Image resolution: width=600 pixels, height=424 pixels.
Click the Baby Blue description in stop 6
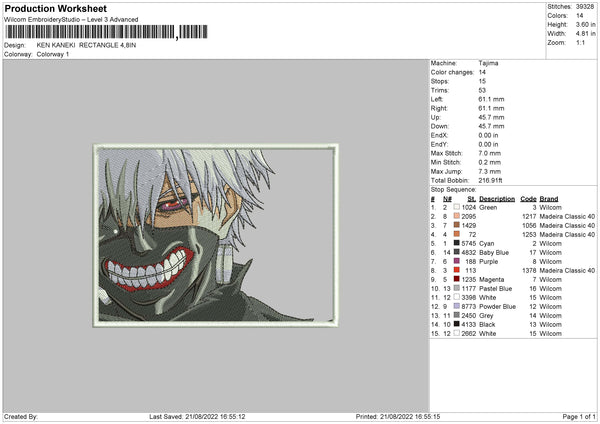pyautogui.click(x=494, y=253)
